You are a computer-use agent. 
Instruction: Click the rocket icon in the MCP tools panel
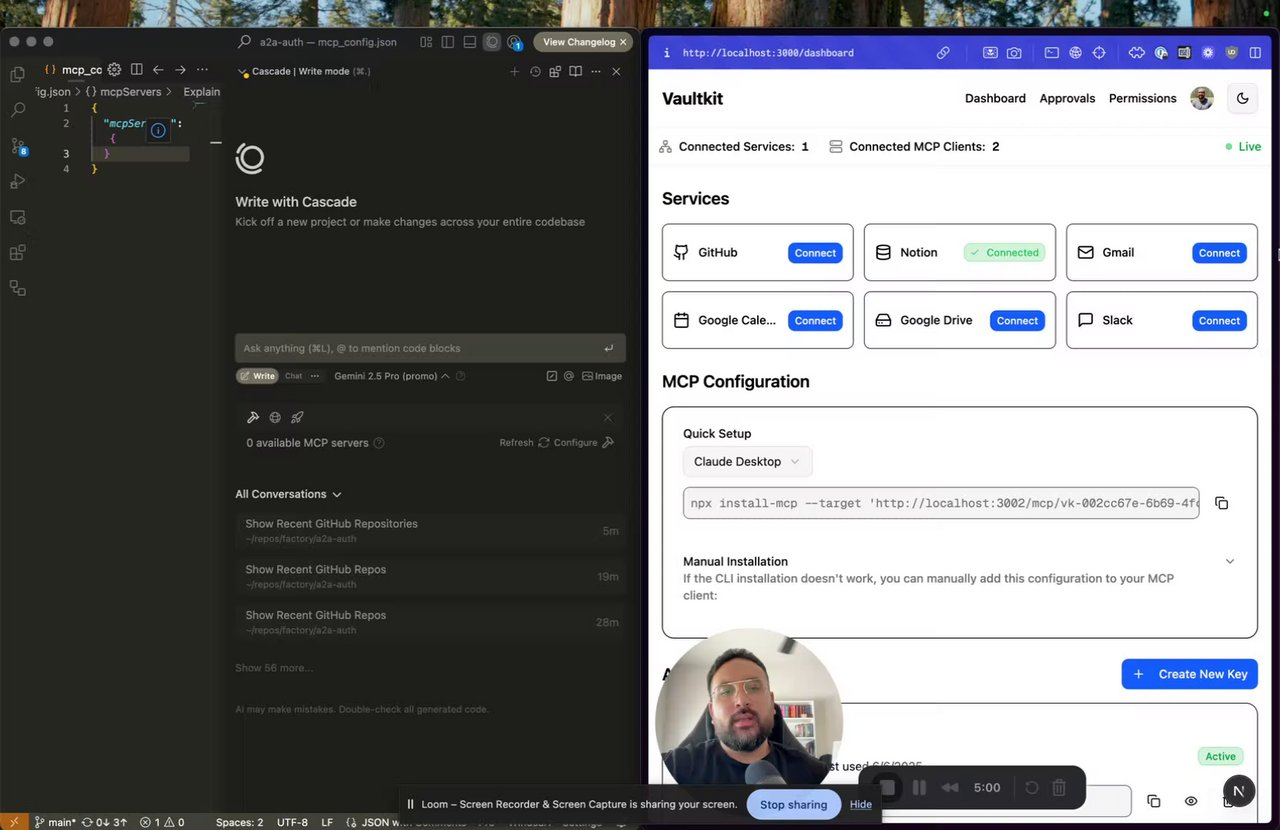pyautogui.click(x=297, y=417)
